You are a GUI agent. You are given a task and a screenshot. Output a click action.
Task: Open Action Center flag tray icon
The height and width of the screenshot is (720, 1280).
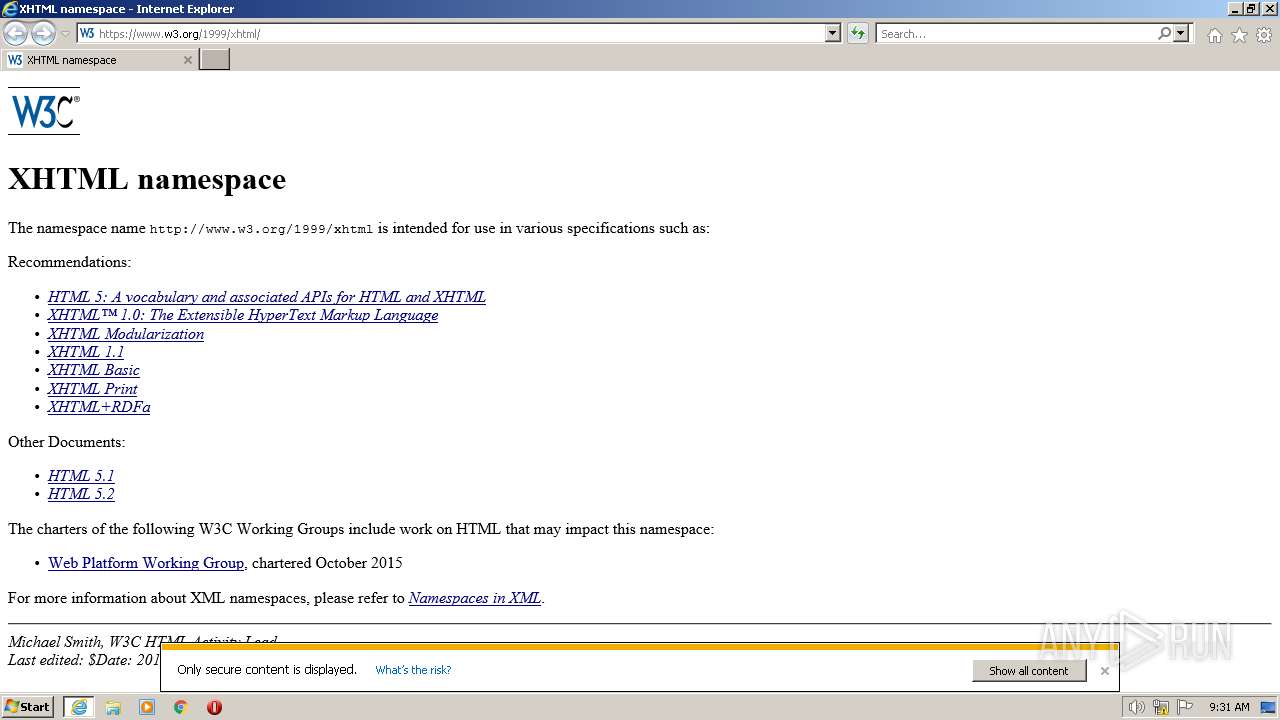click(x=1185, y=707)
